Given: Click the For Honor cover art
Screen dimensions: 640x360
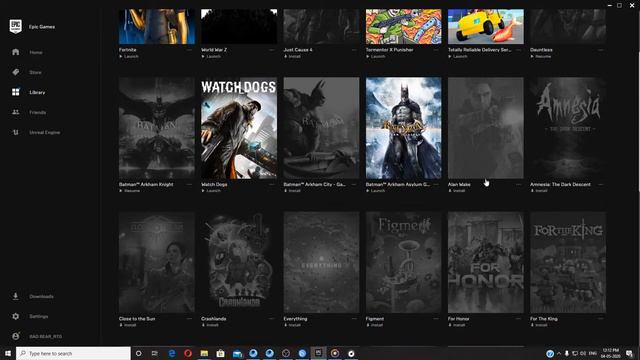Looking at the screenshot, I should coord(486,262).
